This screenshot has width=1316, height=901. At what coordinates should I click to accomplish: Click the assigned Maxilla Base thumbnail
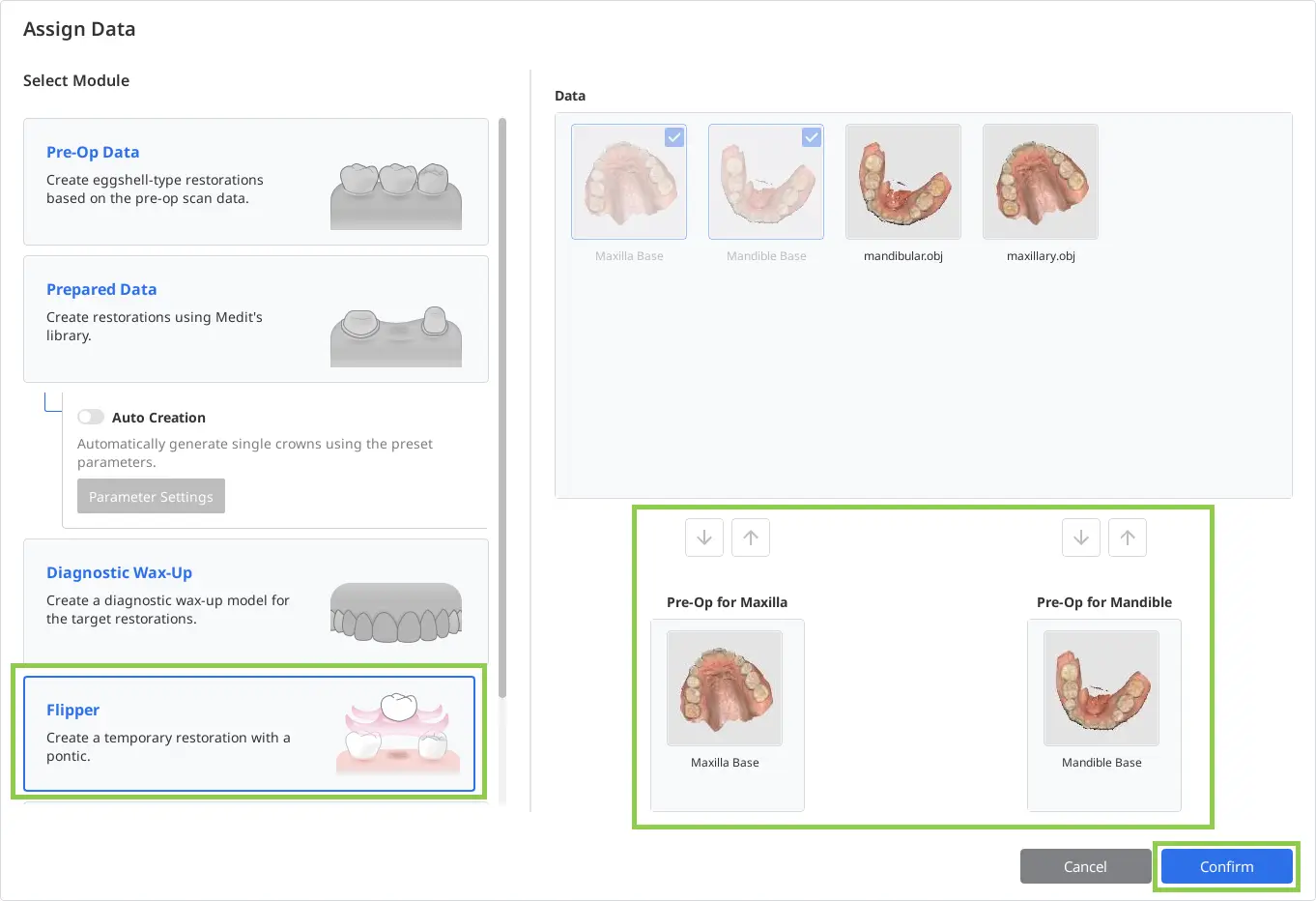[x=725, y=688]
